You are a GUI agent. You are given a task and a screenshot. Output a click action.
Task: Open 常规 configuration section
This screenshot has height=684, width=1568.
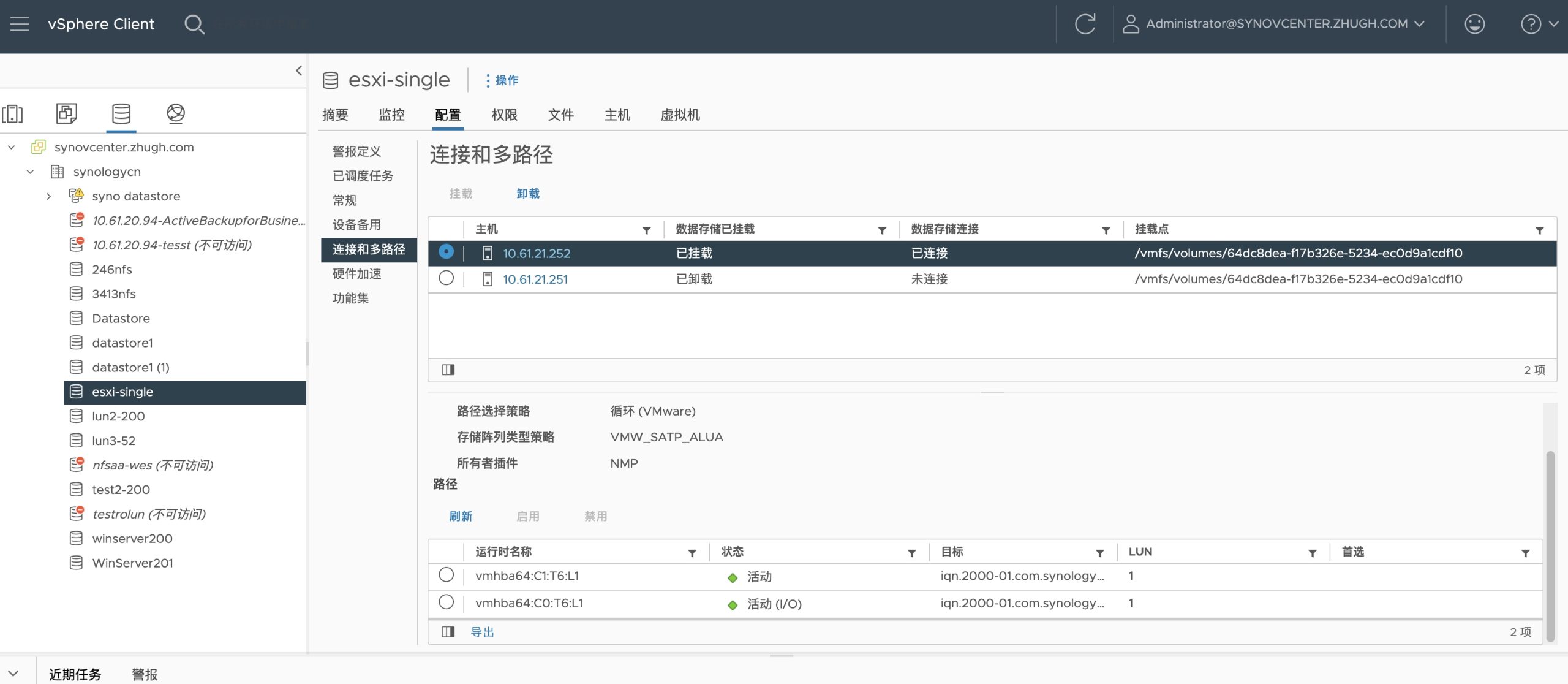344,200
